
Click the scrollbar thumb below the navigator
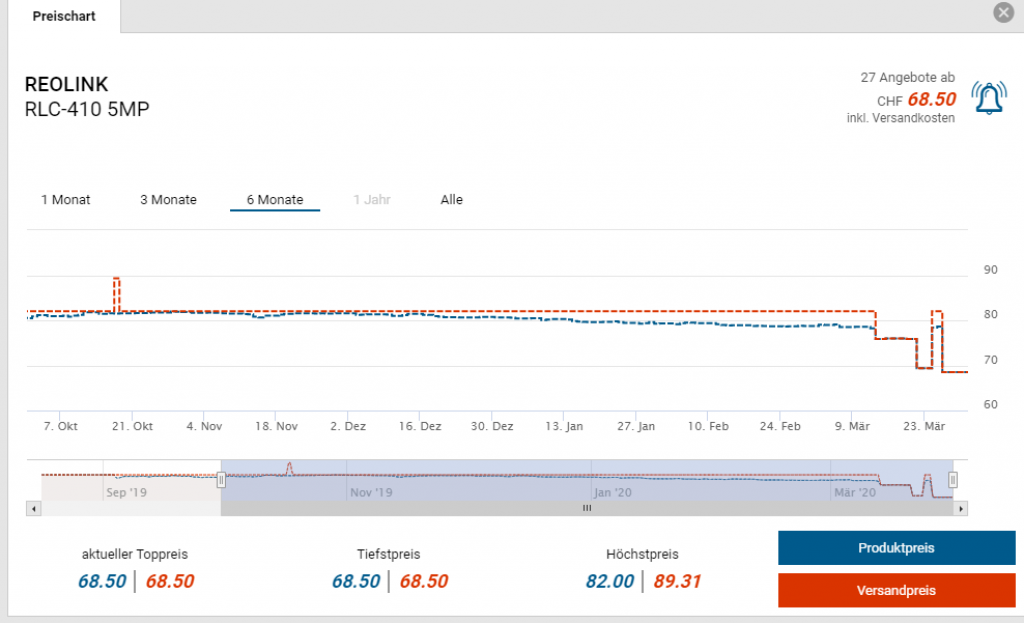pos(587,508)
